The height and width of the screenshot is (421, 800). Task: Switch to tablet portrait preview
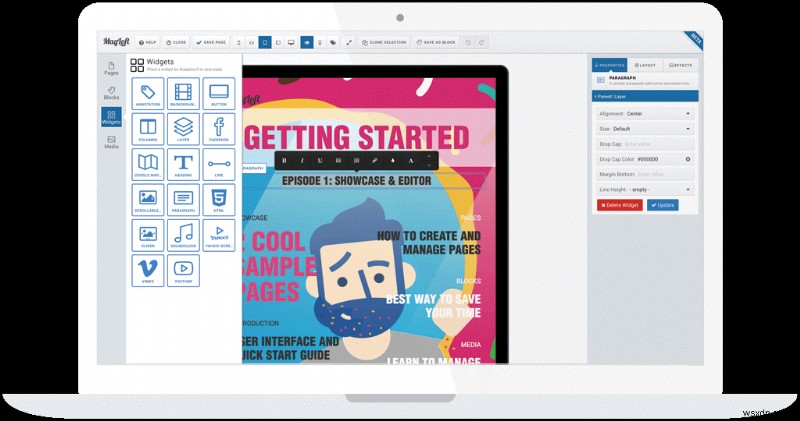click(x=264, y=42)
